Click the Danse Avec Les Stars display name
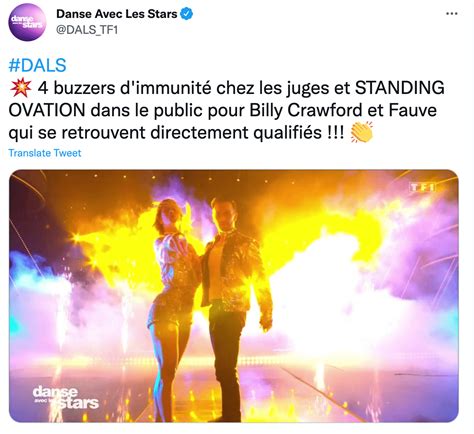The image size is (474, 434). (116, 14)
